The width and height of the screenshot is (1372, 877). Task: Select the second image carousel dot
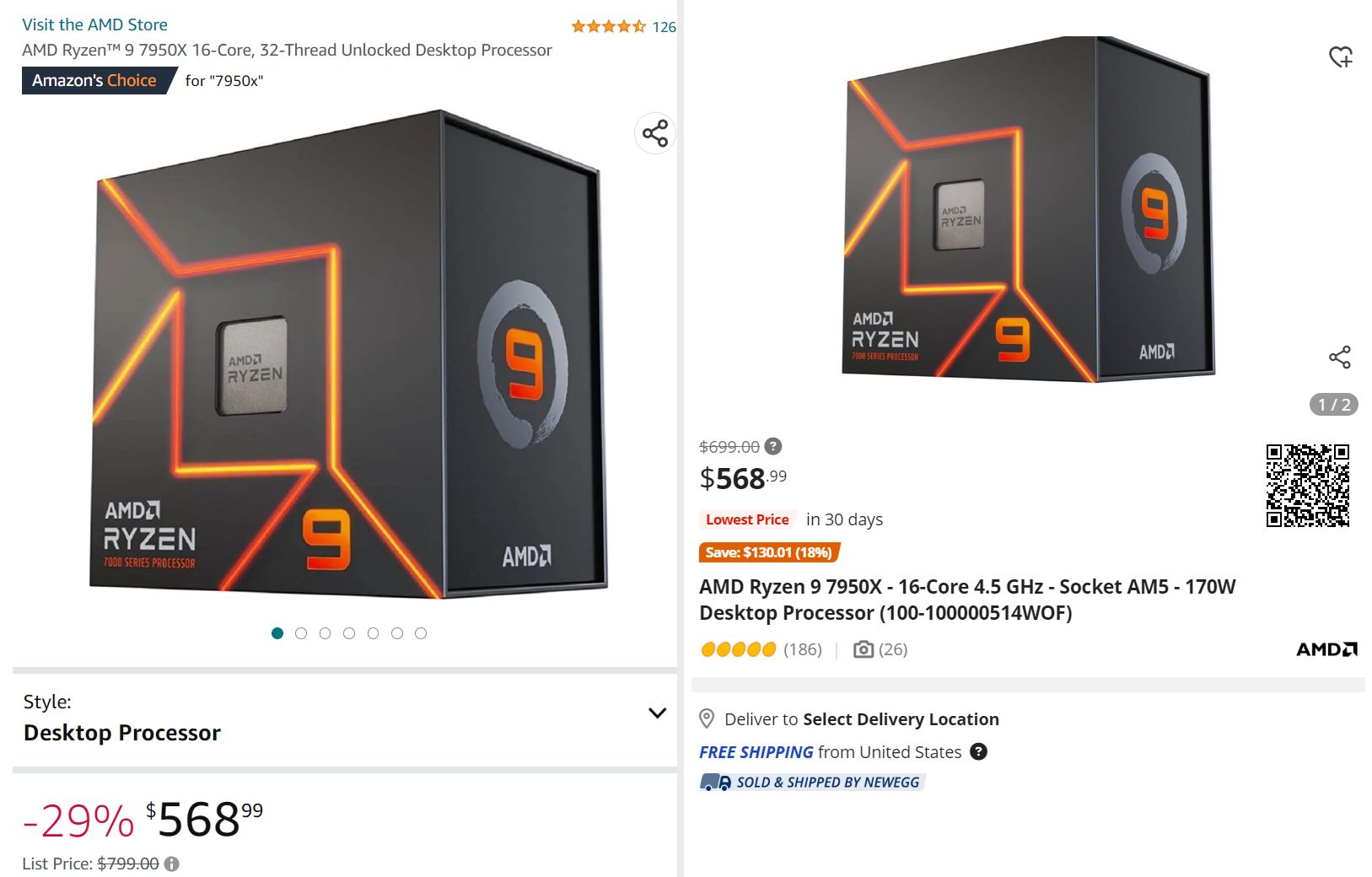[301, 633]
